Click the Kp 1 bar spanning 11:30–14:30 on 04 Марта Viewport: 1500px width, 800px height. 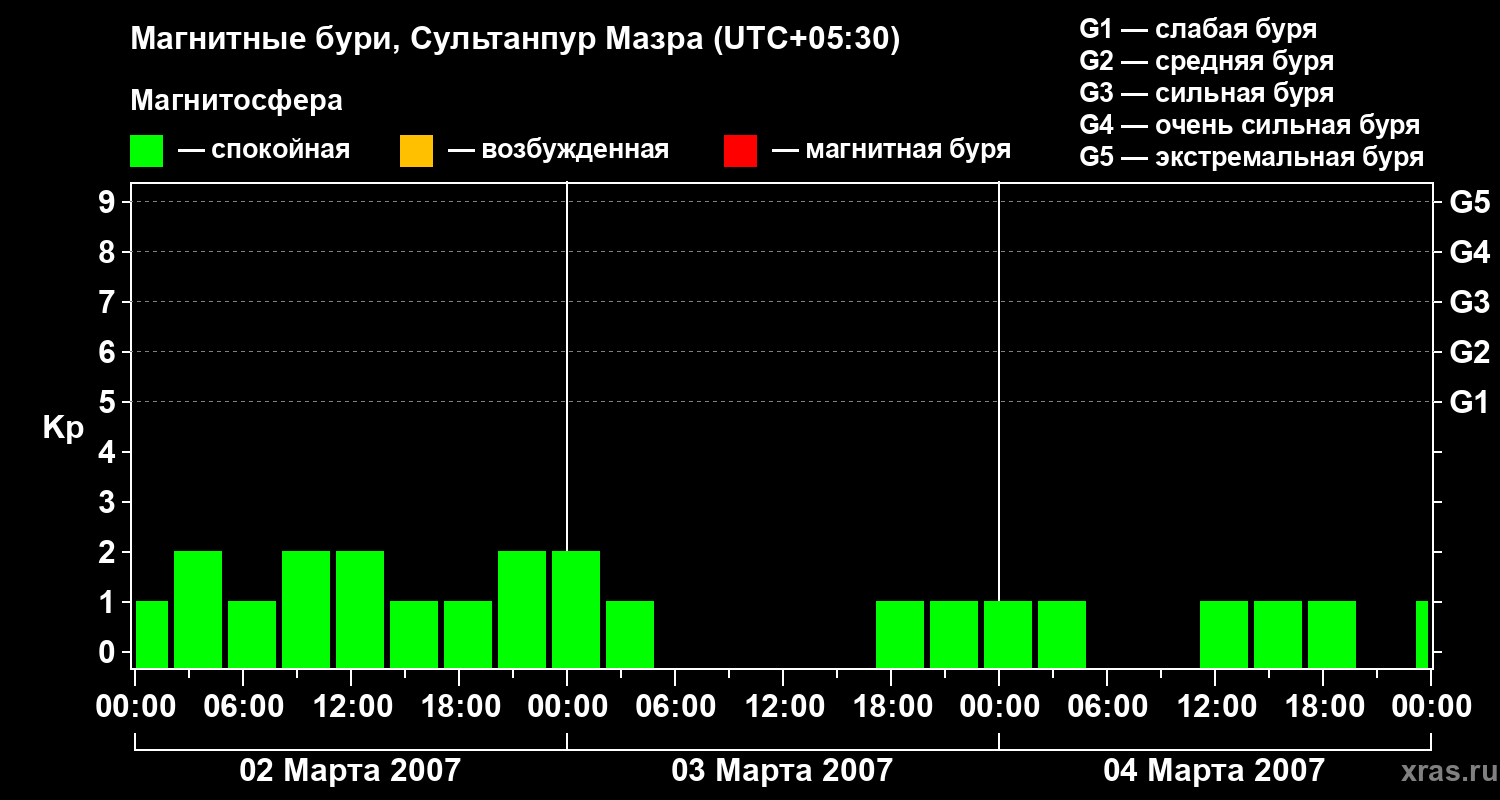1224,634
